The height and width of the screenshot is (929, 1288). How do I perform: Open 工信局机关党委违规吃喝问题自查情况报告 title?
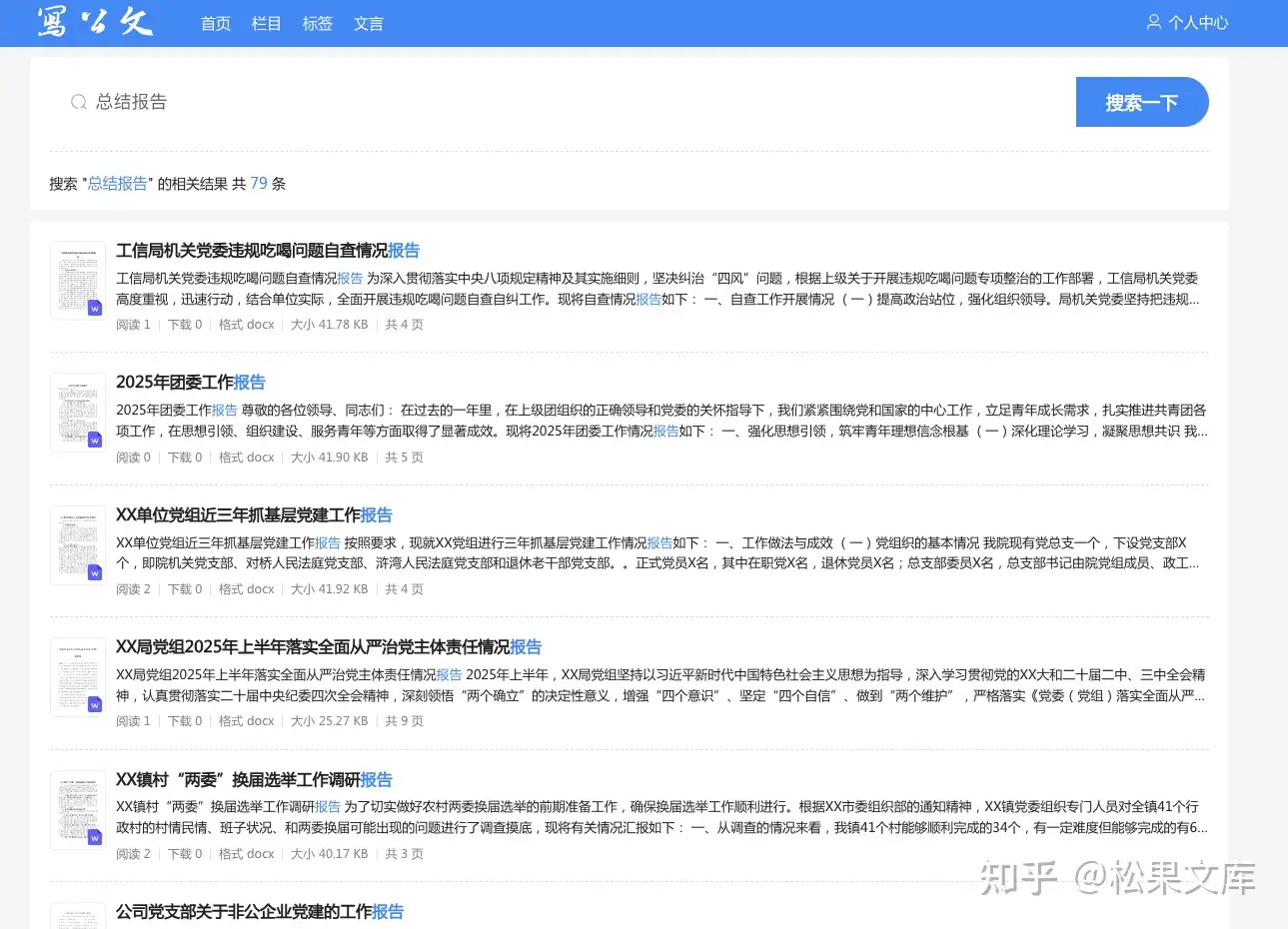coord(268,251)
